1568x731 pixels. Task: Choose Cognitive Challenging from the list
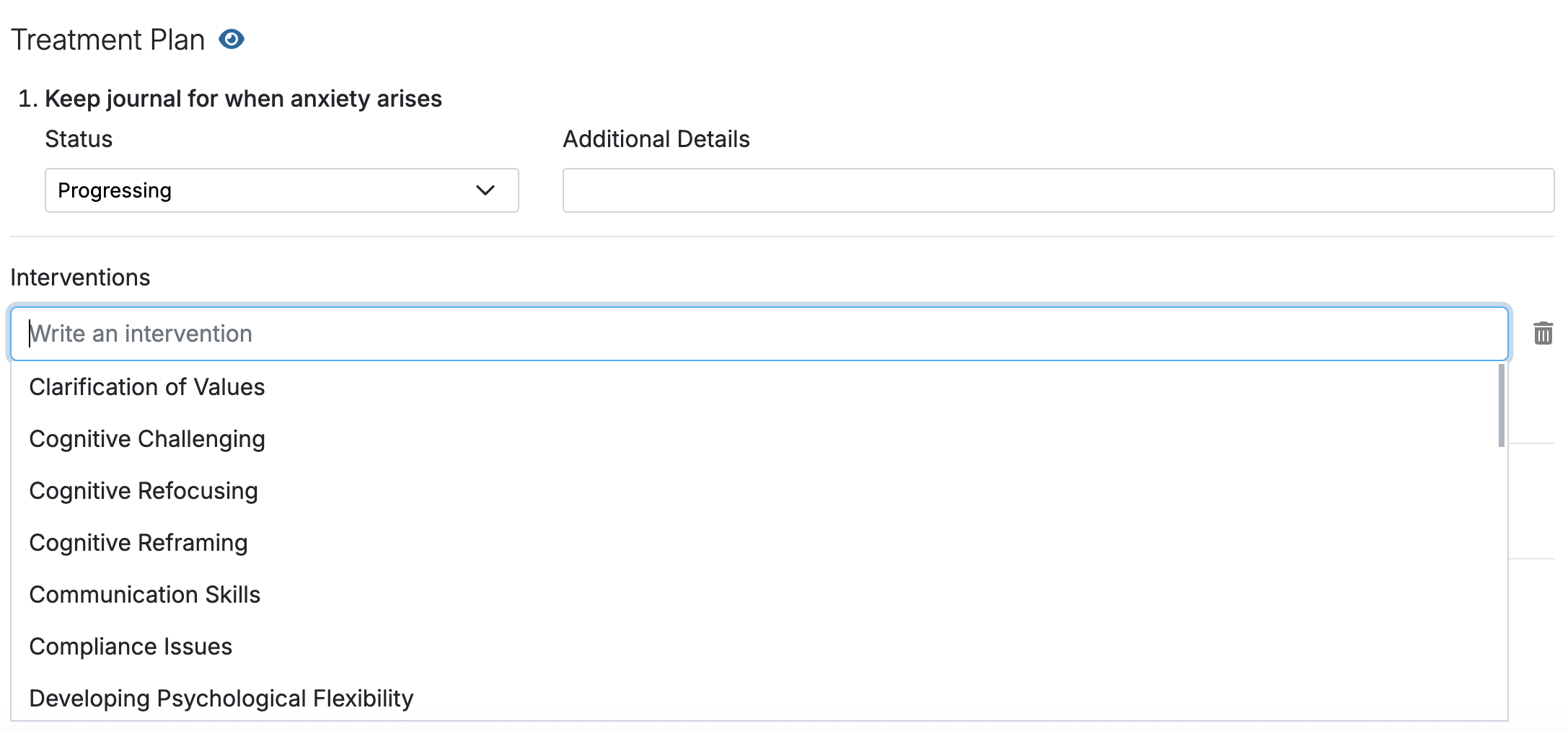coord(147,439)
